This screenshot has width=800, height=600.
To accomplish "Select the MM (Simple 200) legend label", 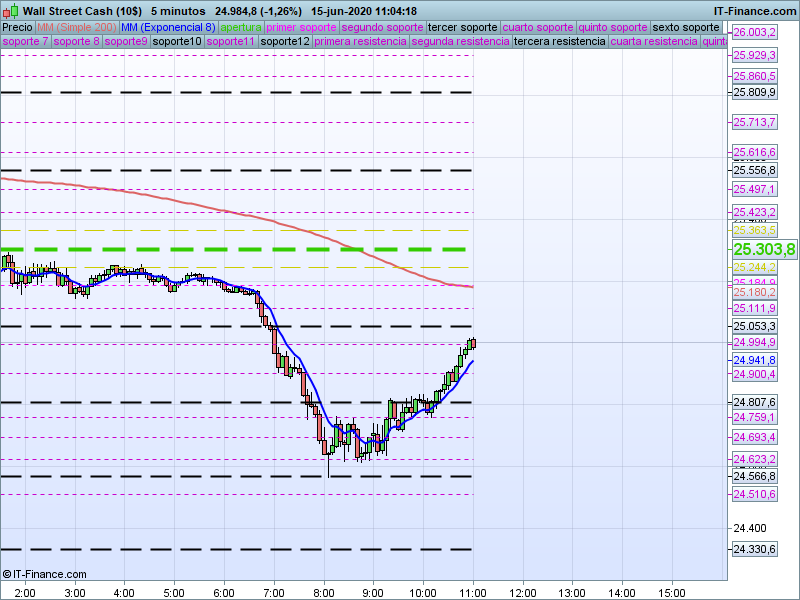I will click(x=77, y=28).
